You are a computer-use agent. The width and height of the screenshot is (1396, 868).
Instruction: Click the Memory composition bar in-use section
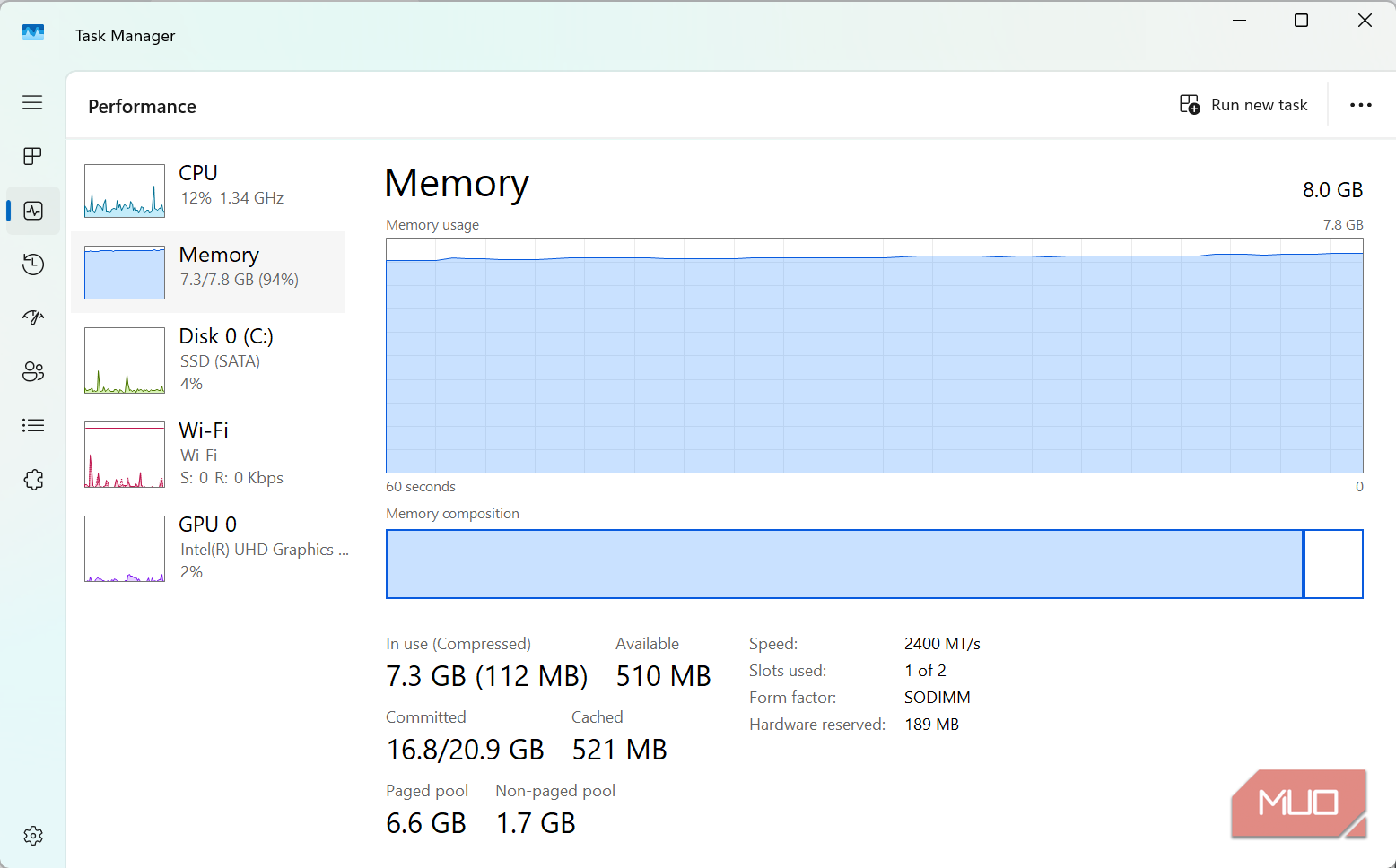pos(845,564)
